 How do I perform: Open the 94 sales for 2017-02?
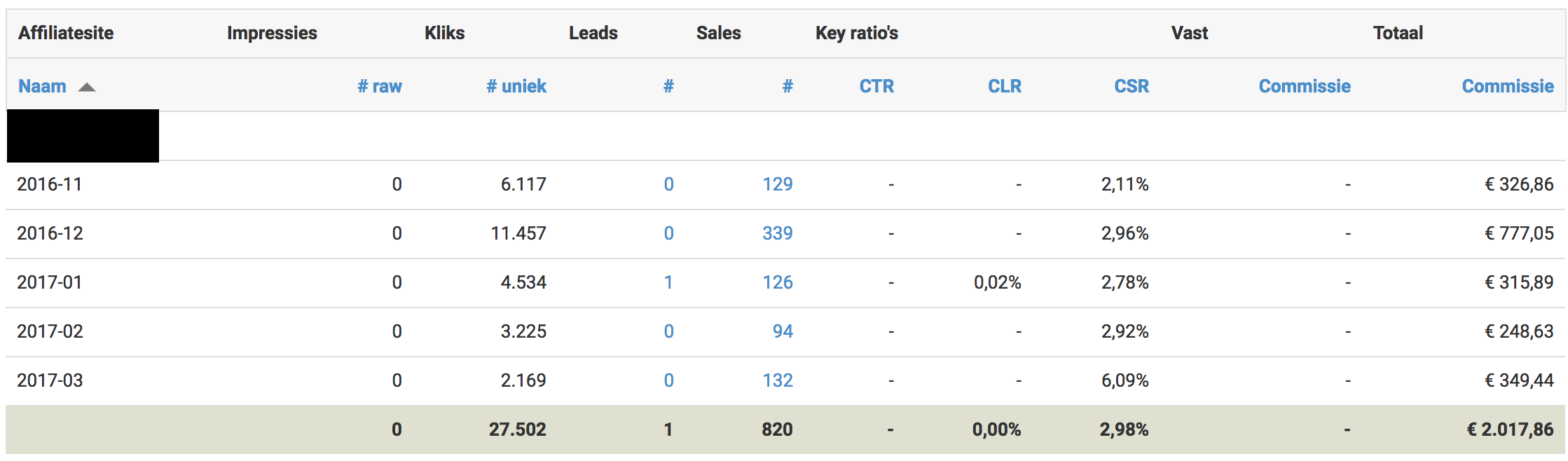click(x=783, y=331)
